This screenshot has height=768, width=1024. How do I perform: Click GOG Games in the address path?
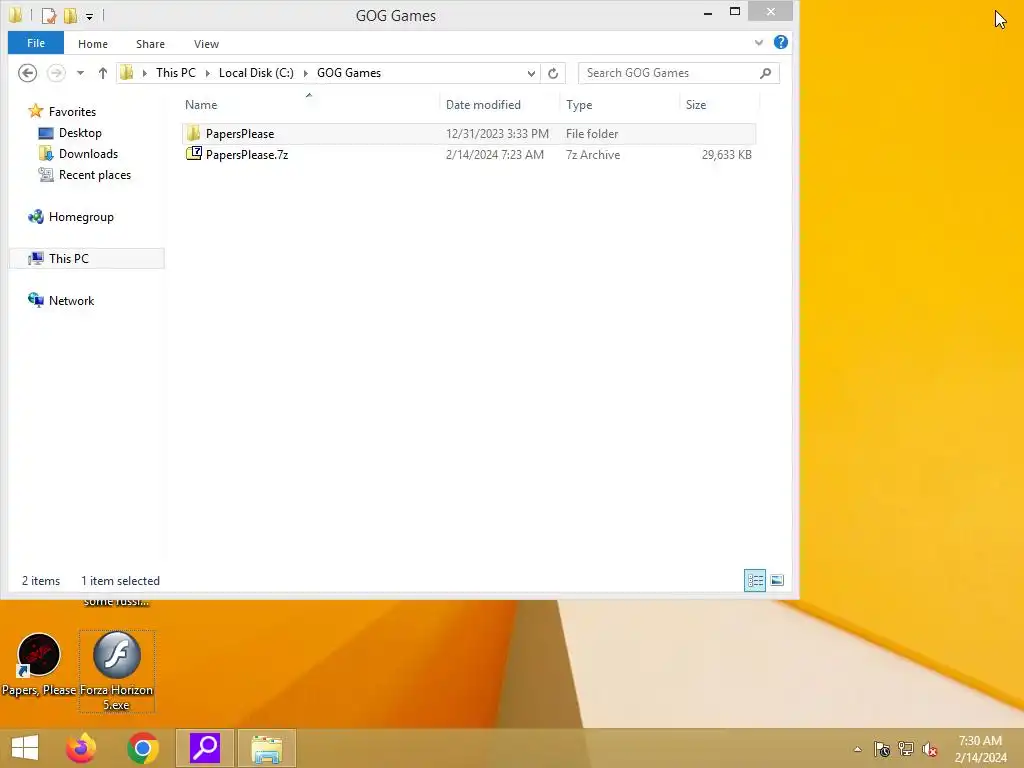tap(349, 72)
